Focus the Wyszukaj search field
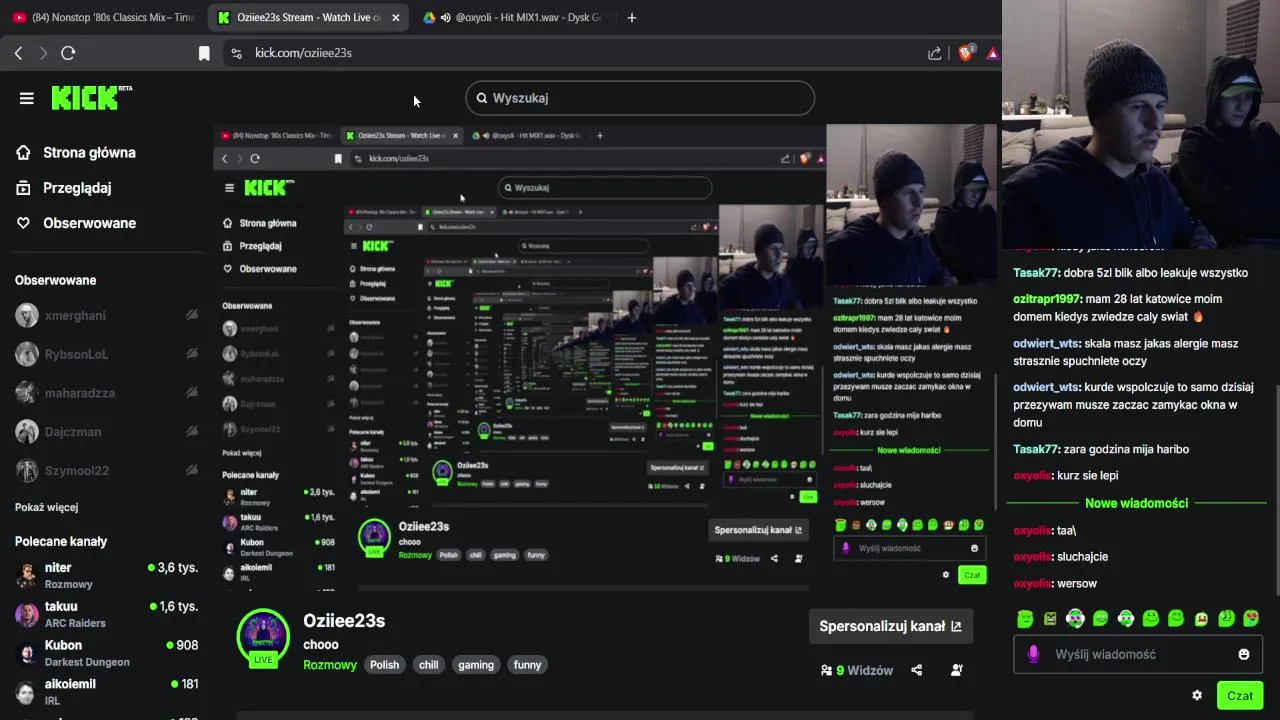The height and width of the screenshot is (720, 1280). pos(640,98)
